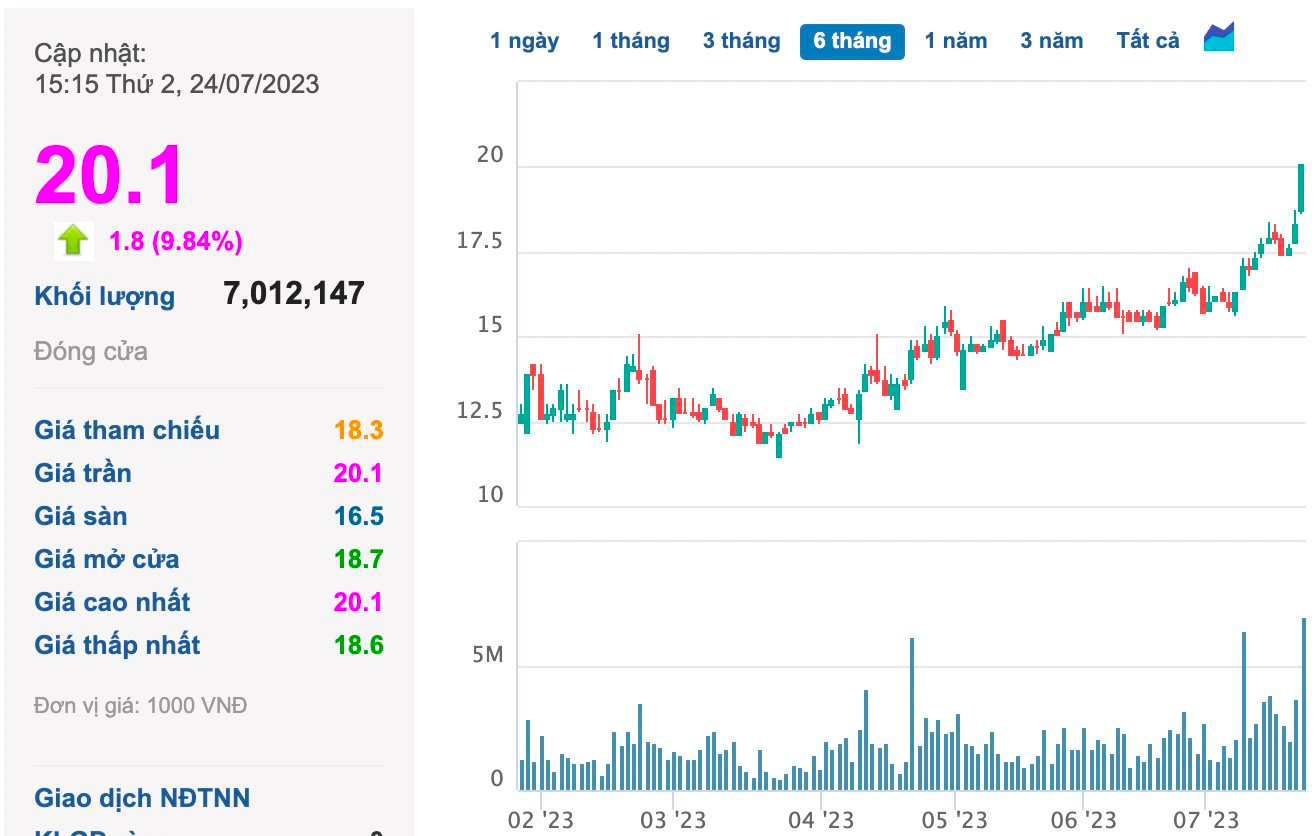This screenshot has width=1316, height=836.
Task: Click the Giá sàn label
Action: [81, 516]
